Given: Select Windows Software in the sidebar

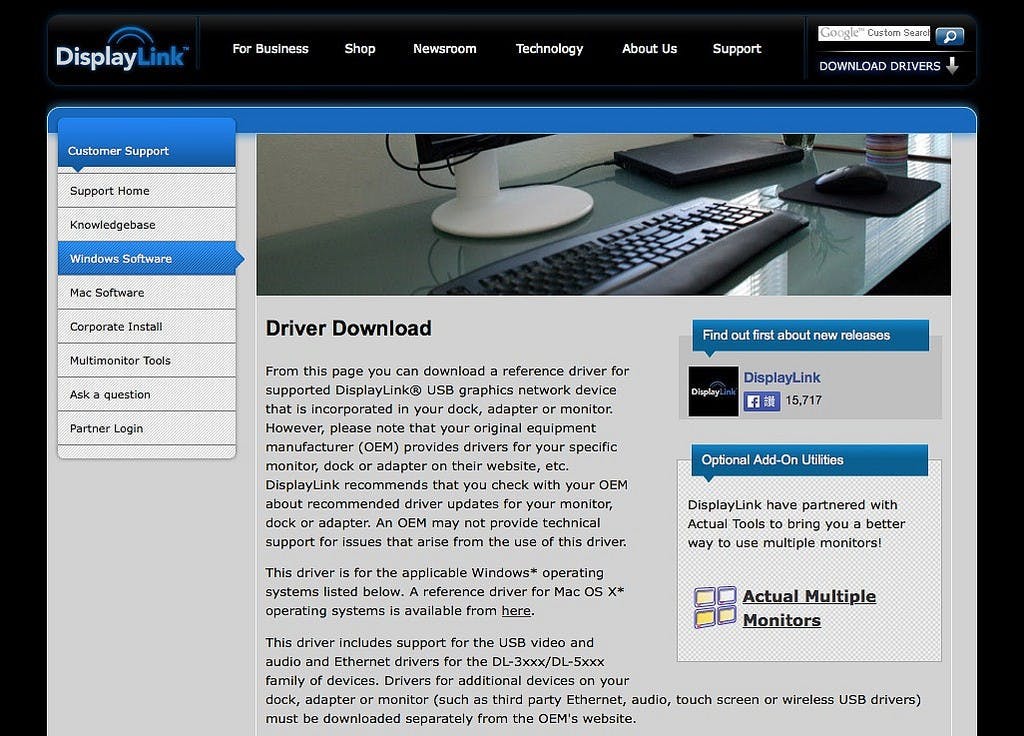Looking at the screenshot, I should 146,259.
